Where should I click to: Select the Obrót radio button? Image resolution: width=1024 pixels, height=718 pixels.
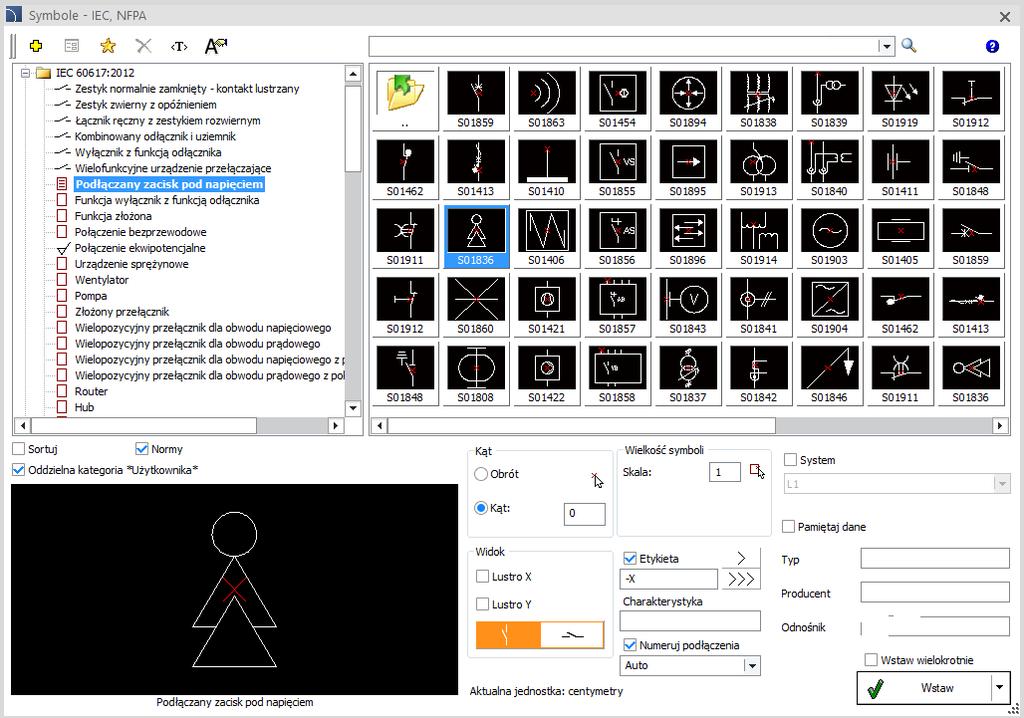tap(481, 474)
